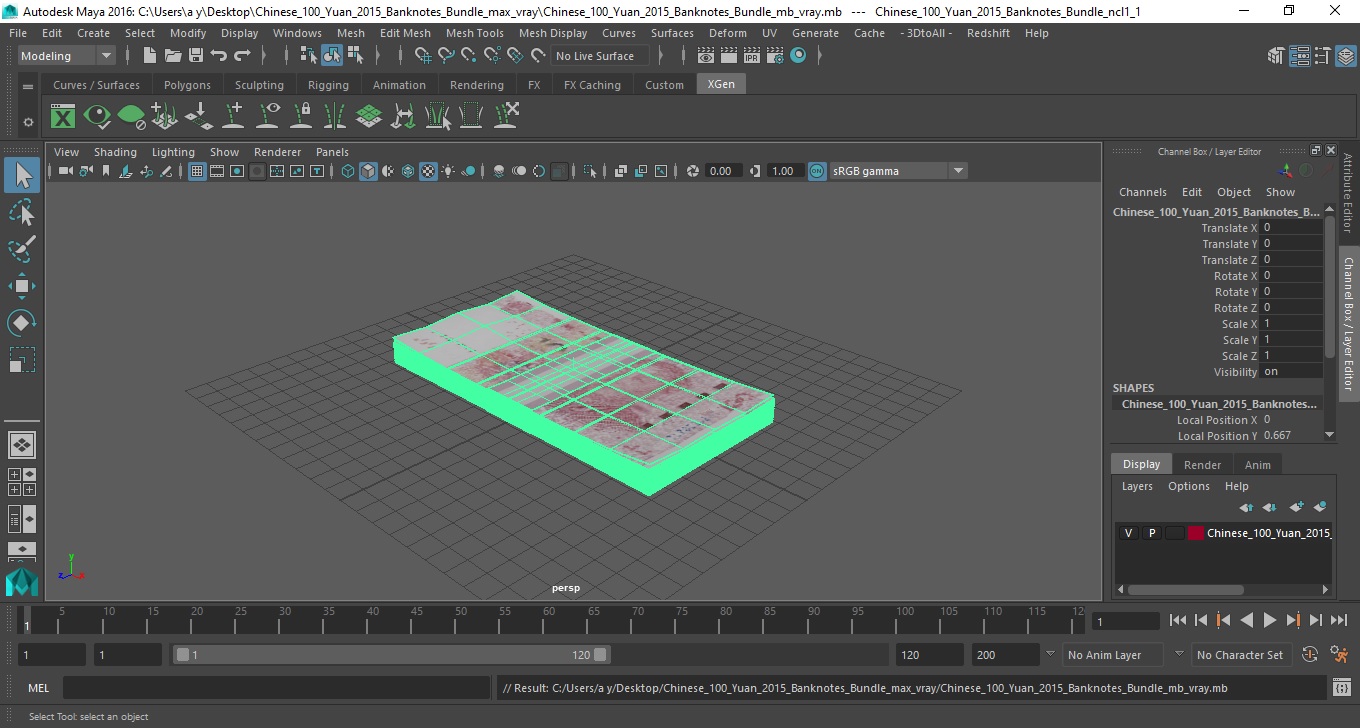Open the Mesh Tools menu

coord(474,33)
